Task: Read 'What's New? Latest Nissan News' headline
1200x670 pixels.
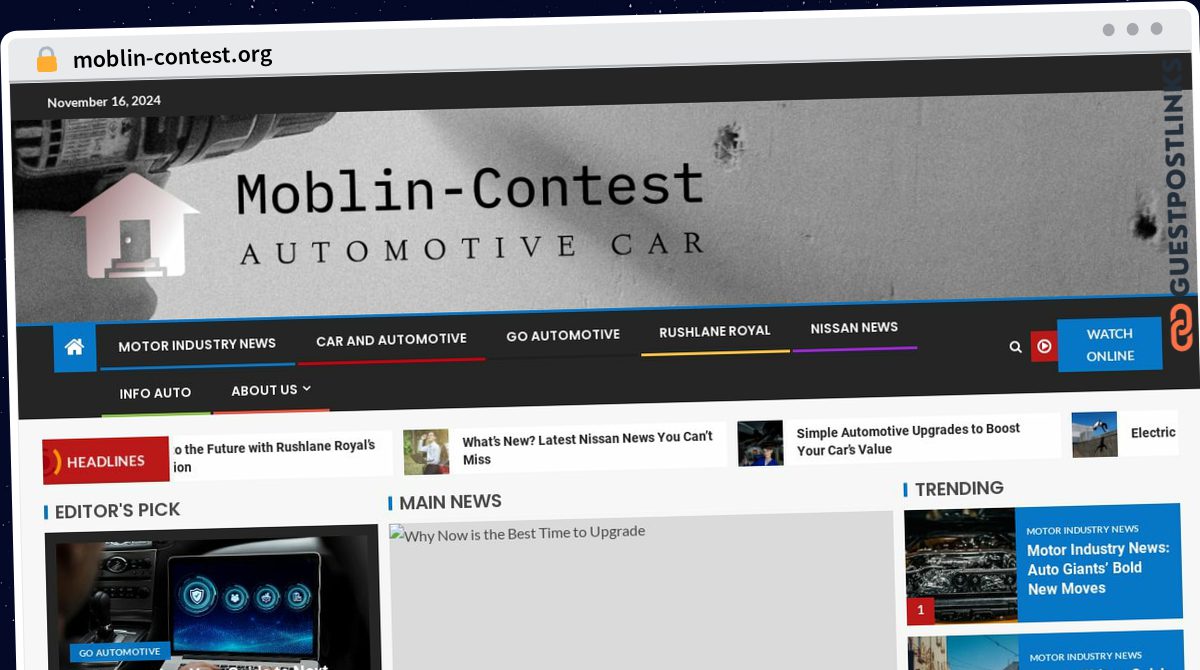Action: tap(588, 448)
